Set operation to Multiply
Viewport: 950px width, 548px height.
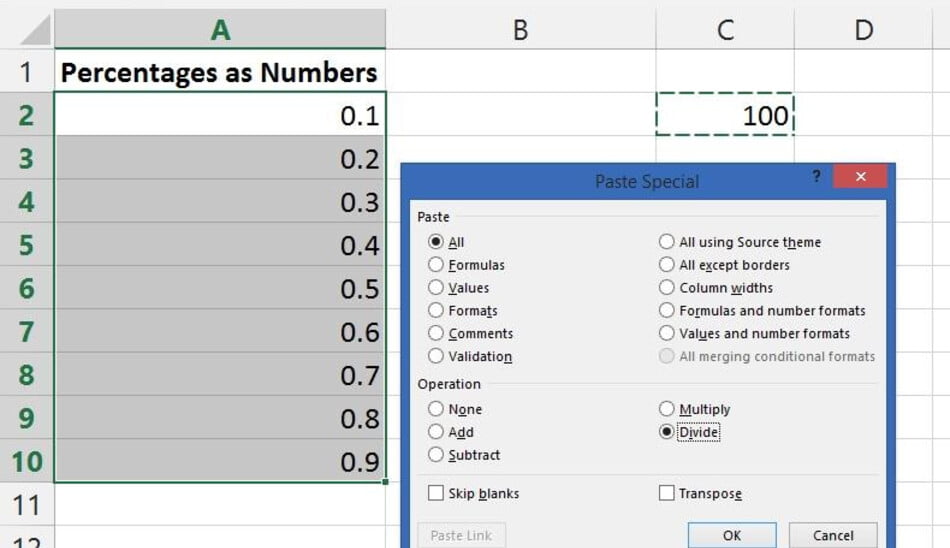point(666,409)
